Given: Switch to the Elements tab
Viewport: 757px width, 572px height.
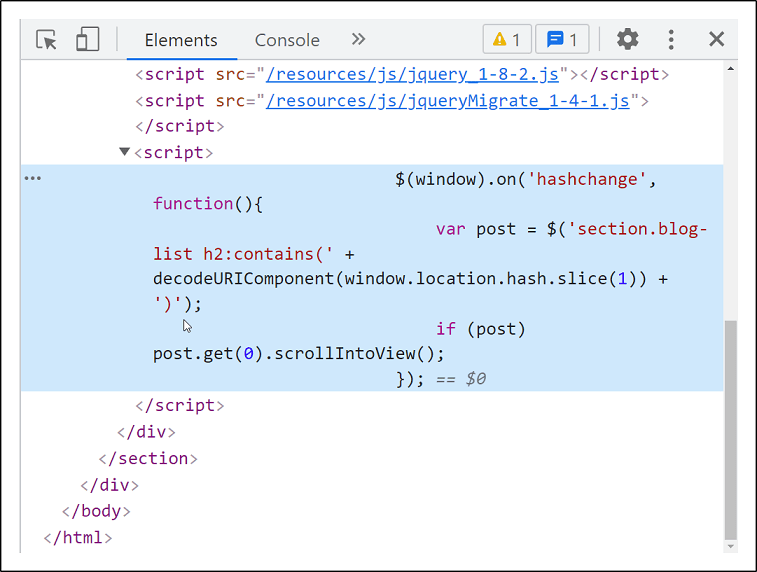Looking at the screenshot, I should [181, 40].
